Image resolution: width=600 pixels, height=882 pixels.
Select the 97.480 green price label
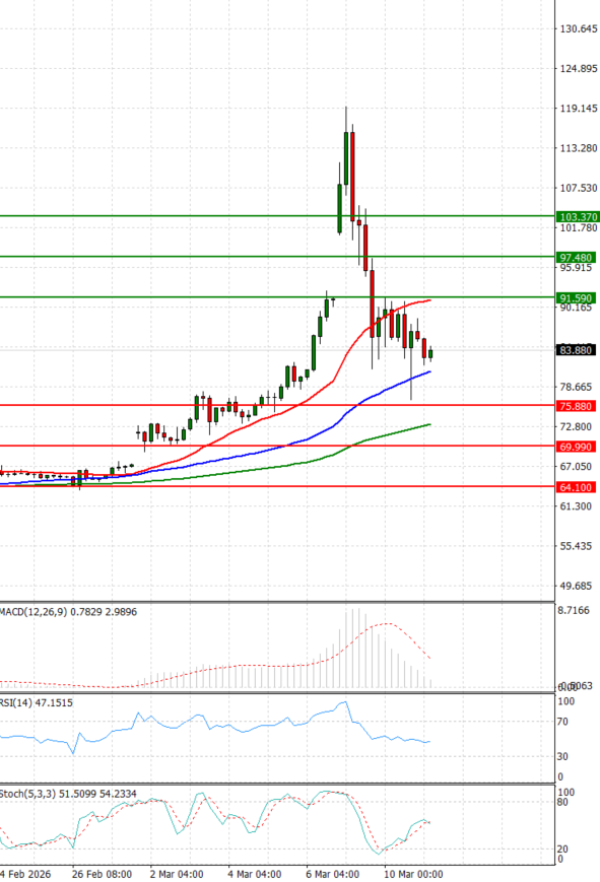click(577, 257)
